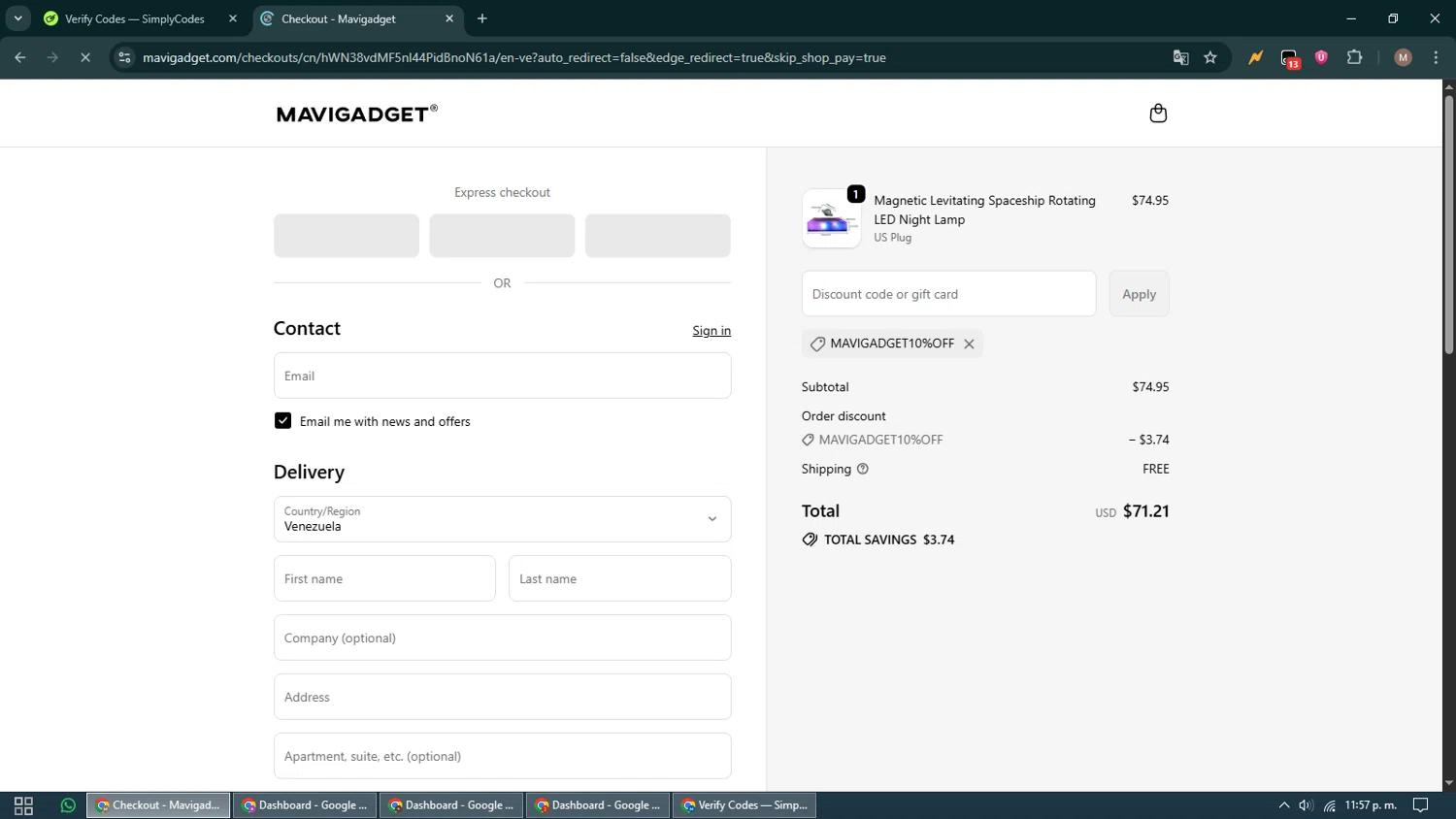The width and height of the screenshot is (1456, 819).
Task: Open the Chrome profile avatar M
Action: pyautogui.click(x=1403, y=57)
